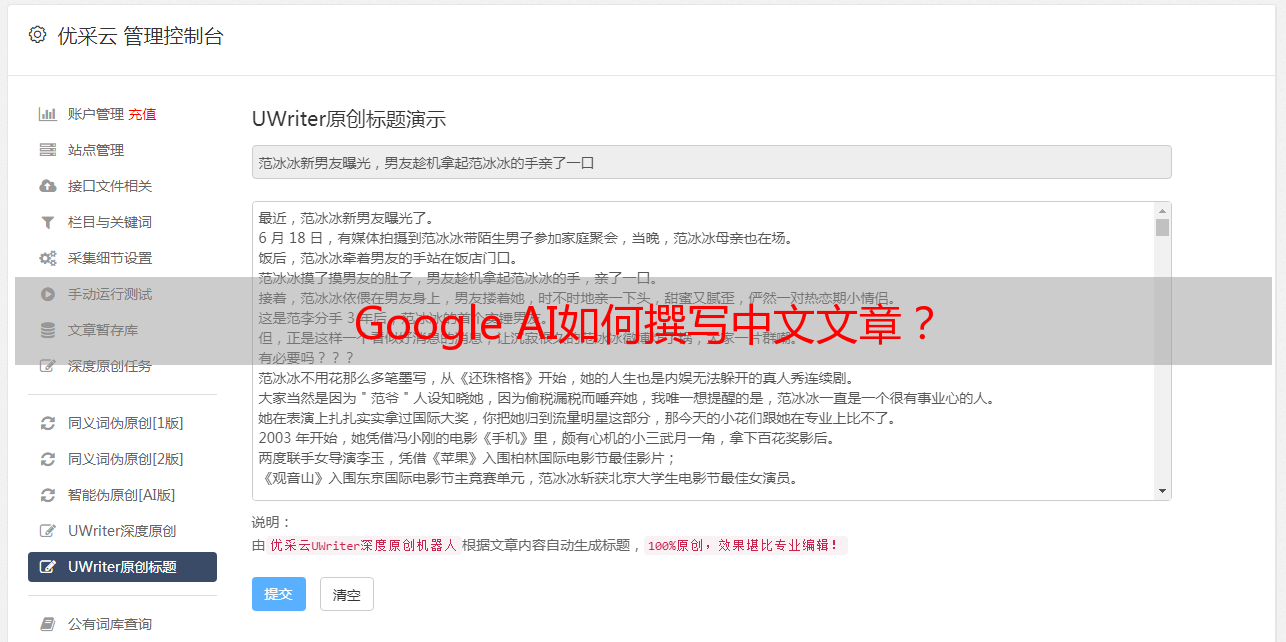Click the blue 提交 submit button

279,594
